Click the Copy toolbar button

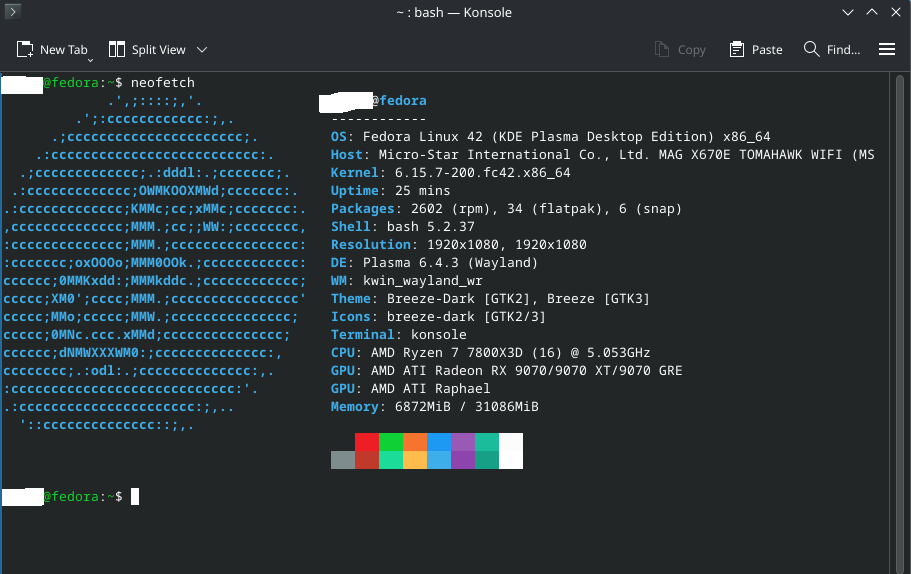coord(680,50)
